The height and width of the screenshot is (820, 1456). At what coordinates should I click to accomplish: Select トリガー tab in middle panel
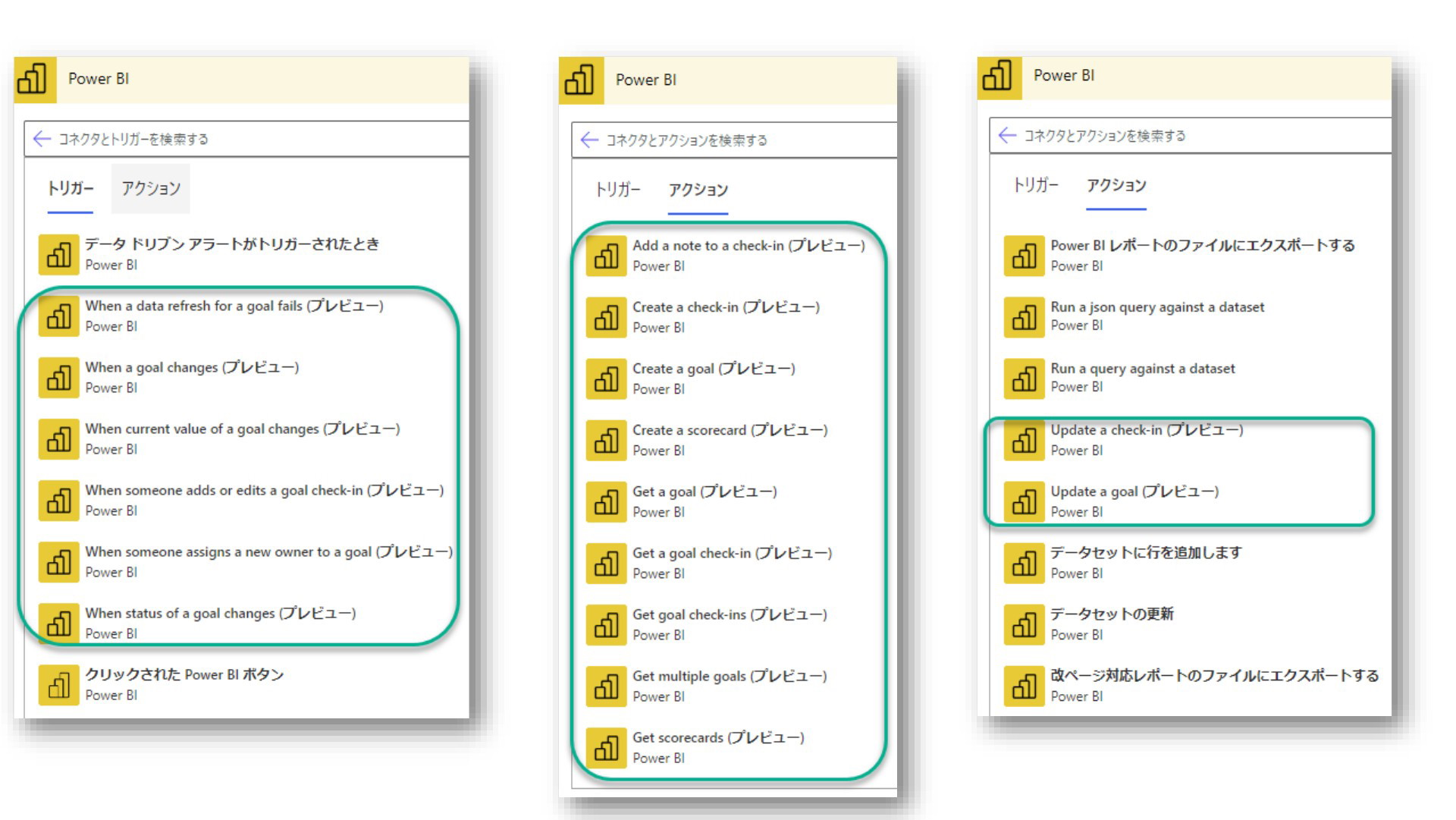(x=617, y=190)
